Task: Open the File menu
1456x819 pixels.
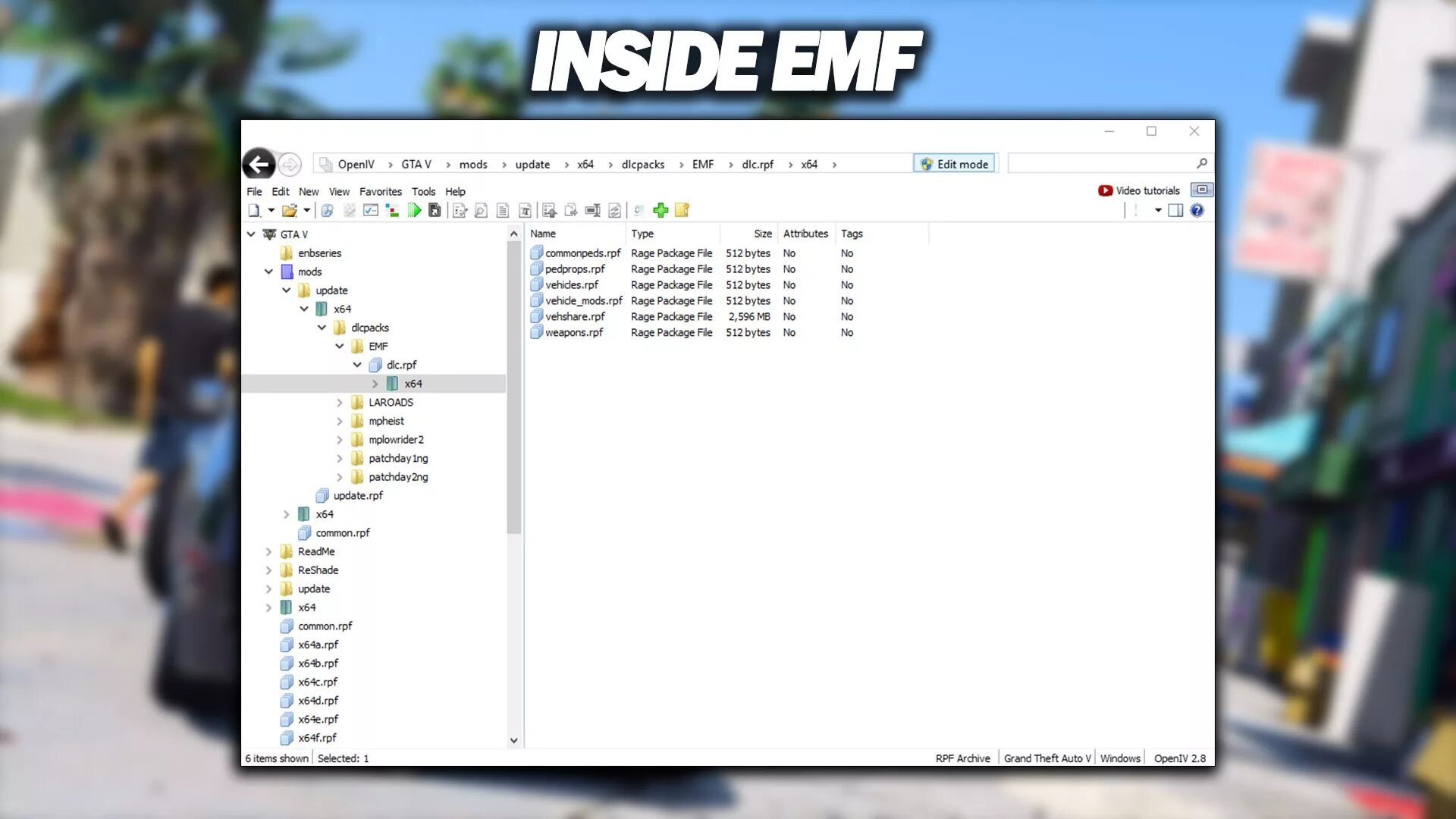Action: [x=254, y=191]
